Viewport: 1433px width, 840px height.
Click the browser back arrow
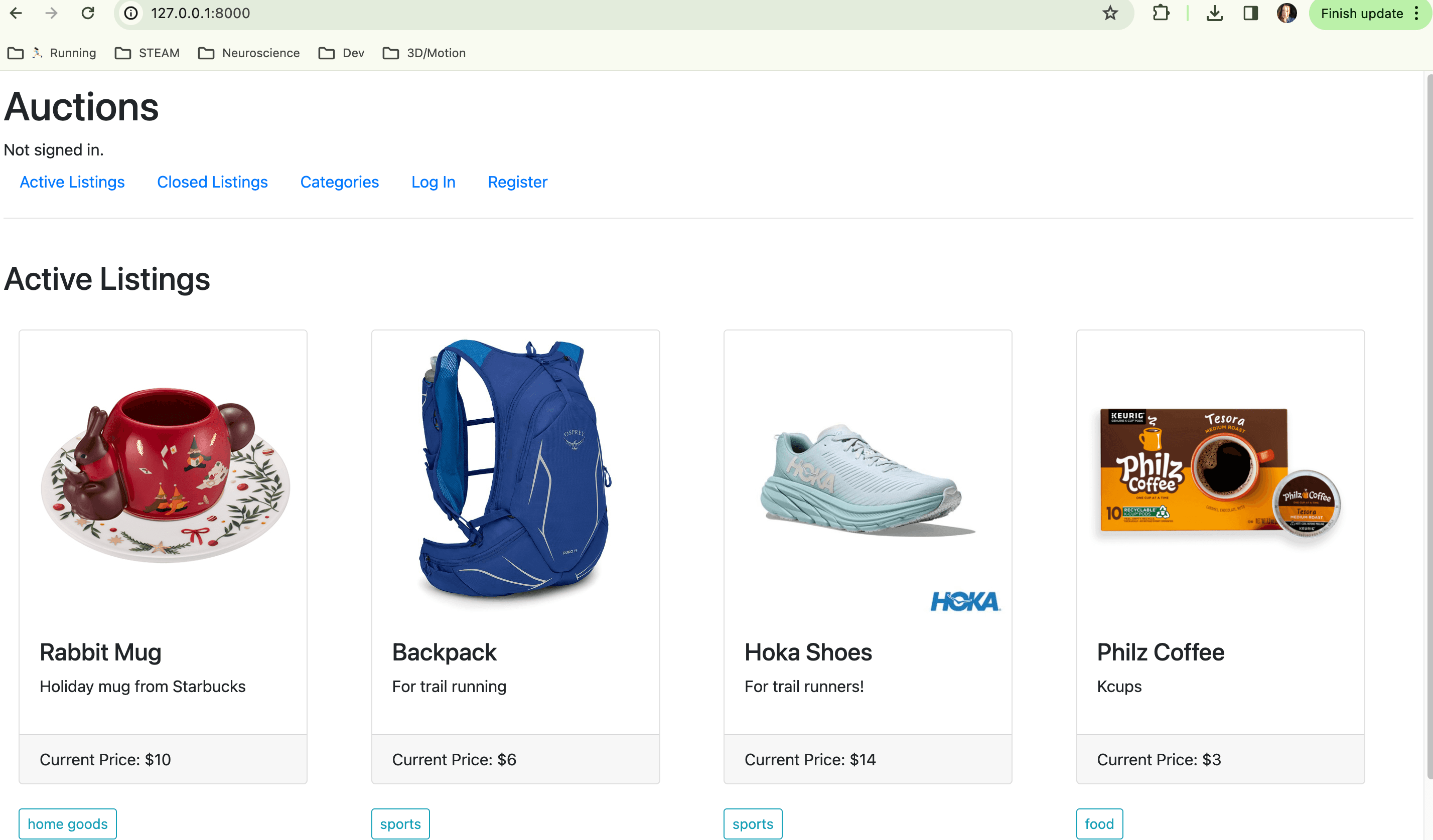click(16, 13)
